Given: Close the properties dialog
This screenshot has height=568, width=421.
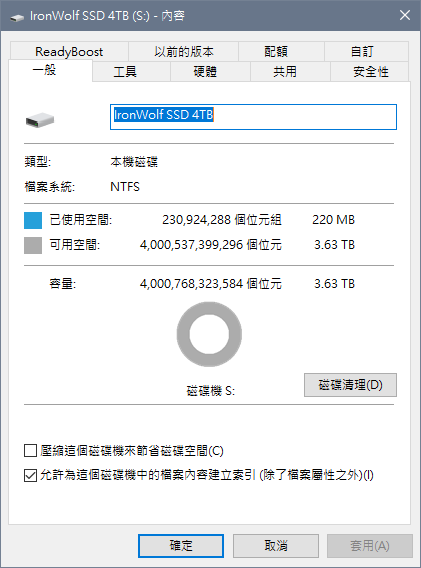Looking at the screenshot, I should [x=405, y=15].
